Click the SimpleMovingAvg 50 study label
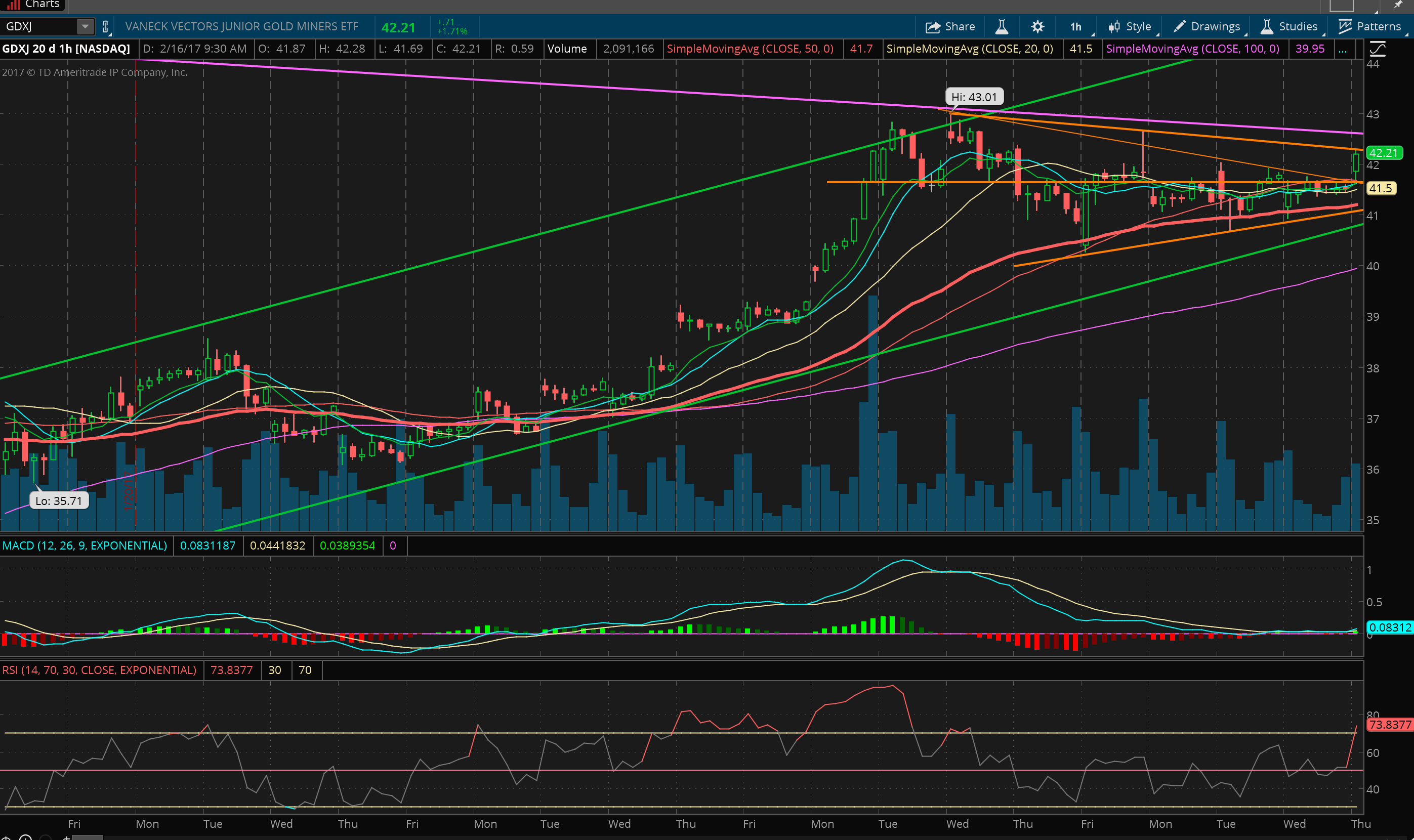 coord(750,49)
